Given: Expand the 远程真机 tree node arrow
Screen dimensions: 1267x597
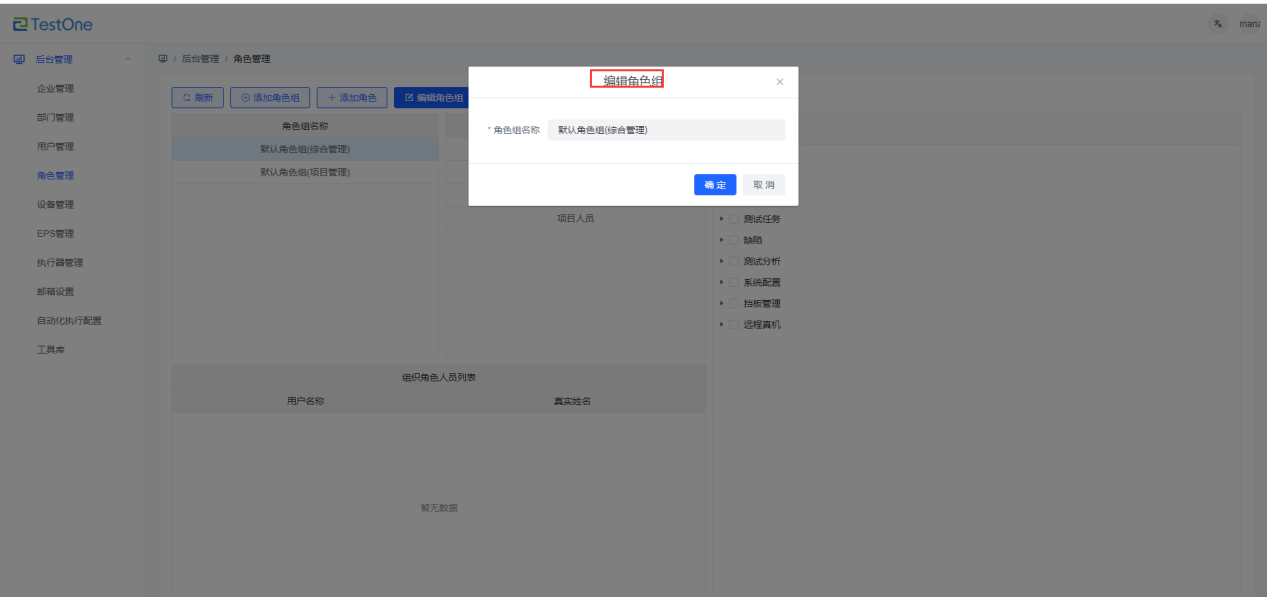Looking at the screenshot, I should (721, 324).
